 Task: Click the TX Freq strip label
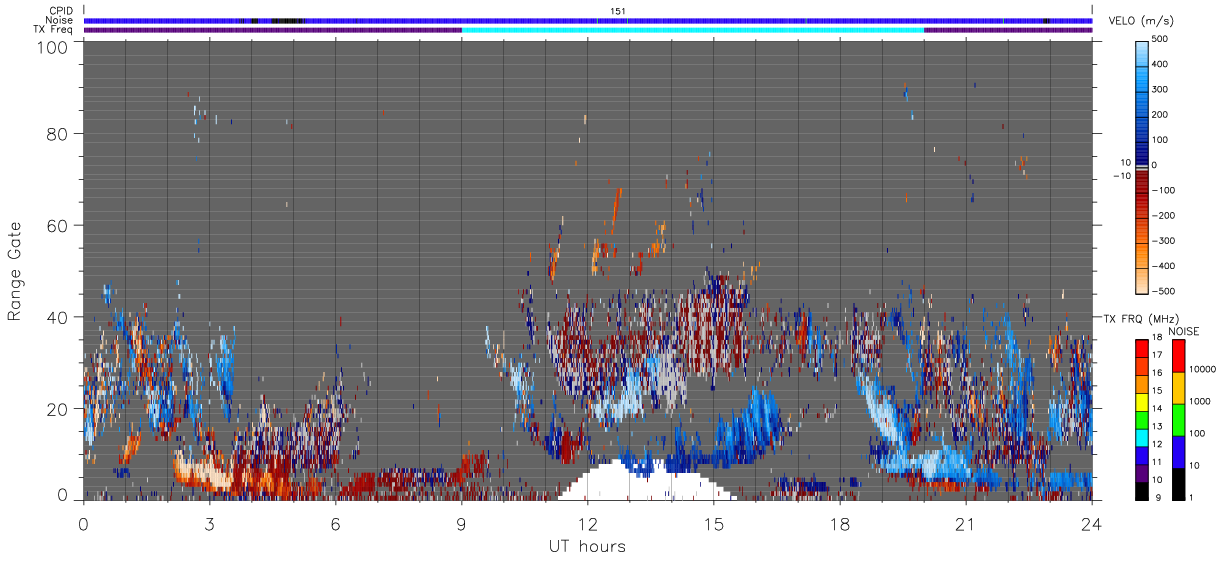(x=53, y=29)
